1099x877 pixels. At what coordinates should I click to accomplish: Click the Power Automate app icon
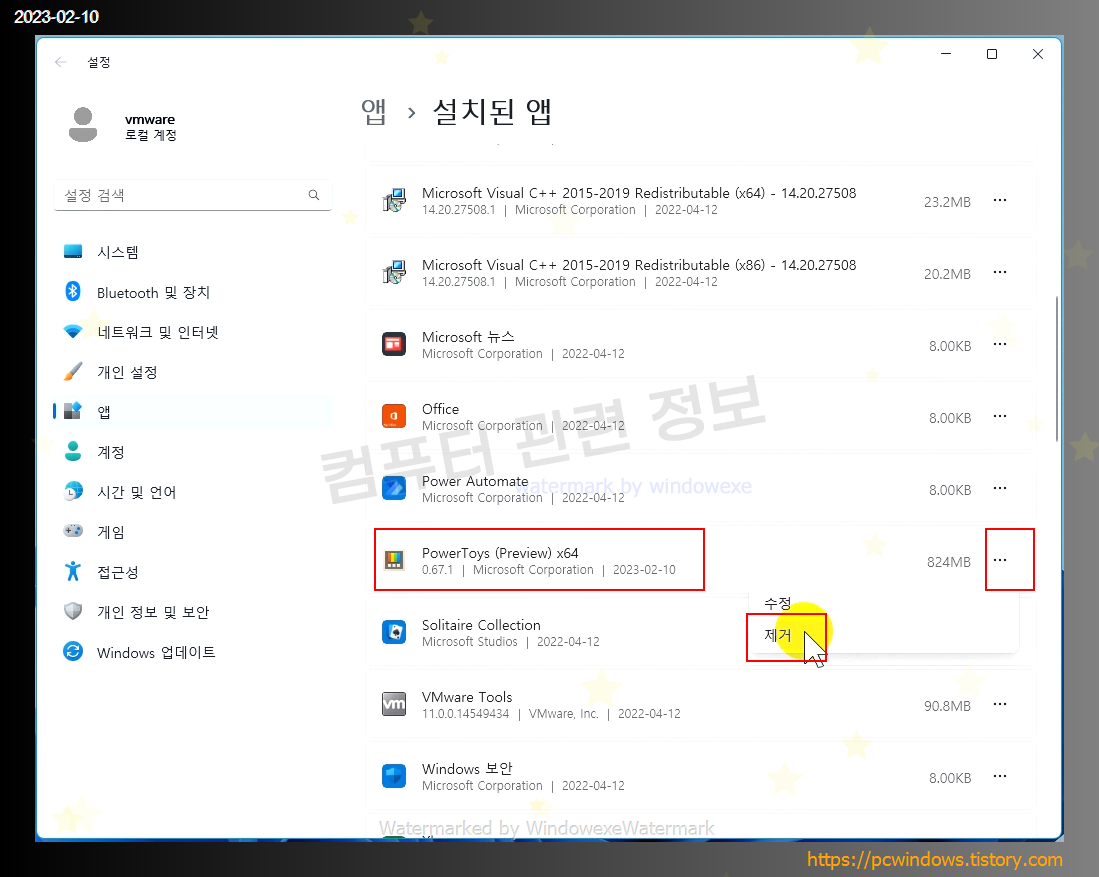(394, 489)
